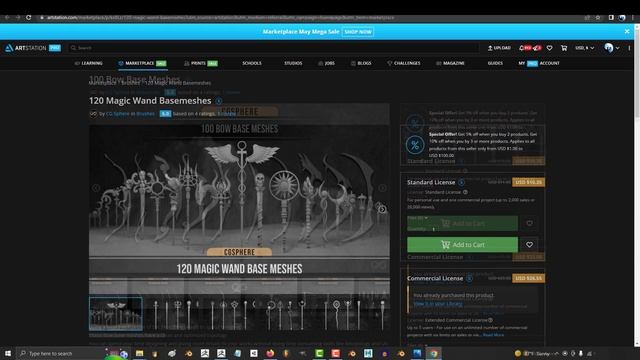Click the Read More link under Commercial License
640x360 pixels.
pos(493,335)
